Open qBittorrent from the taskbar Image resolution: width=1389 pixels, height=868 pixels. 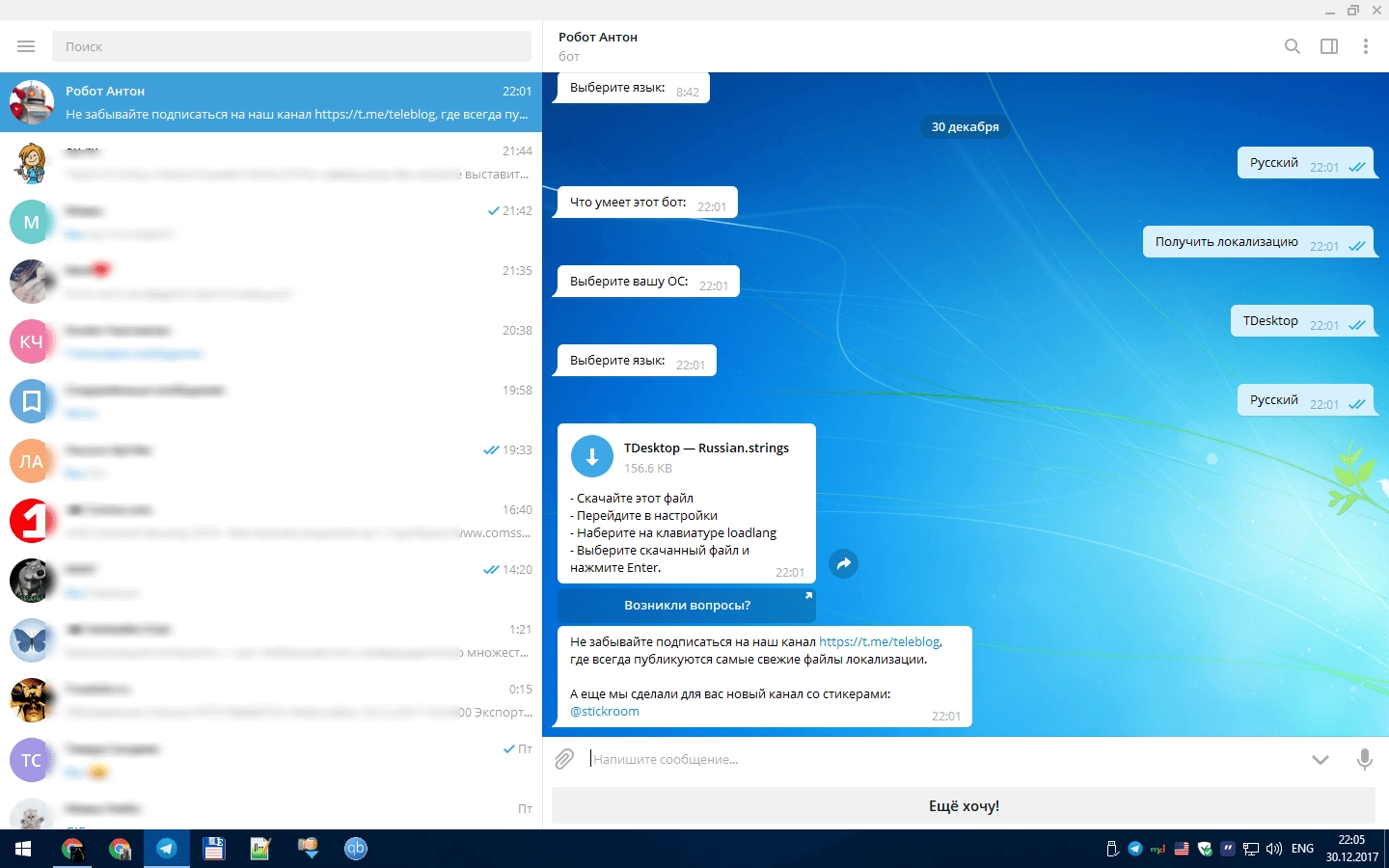tap(356, 849)
